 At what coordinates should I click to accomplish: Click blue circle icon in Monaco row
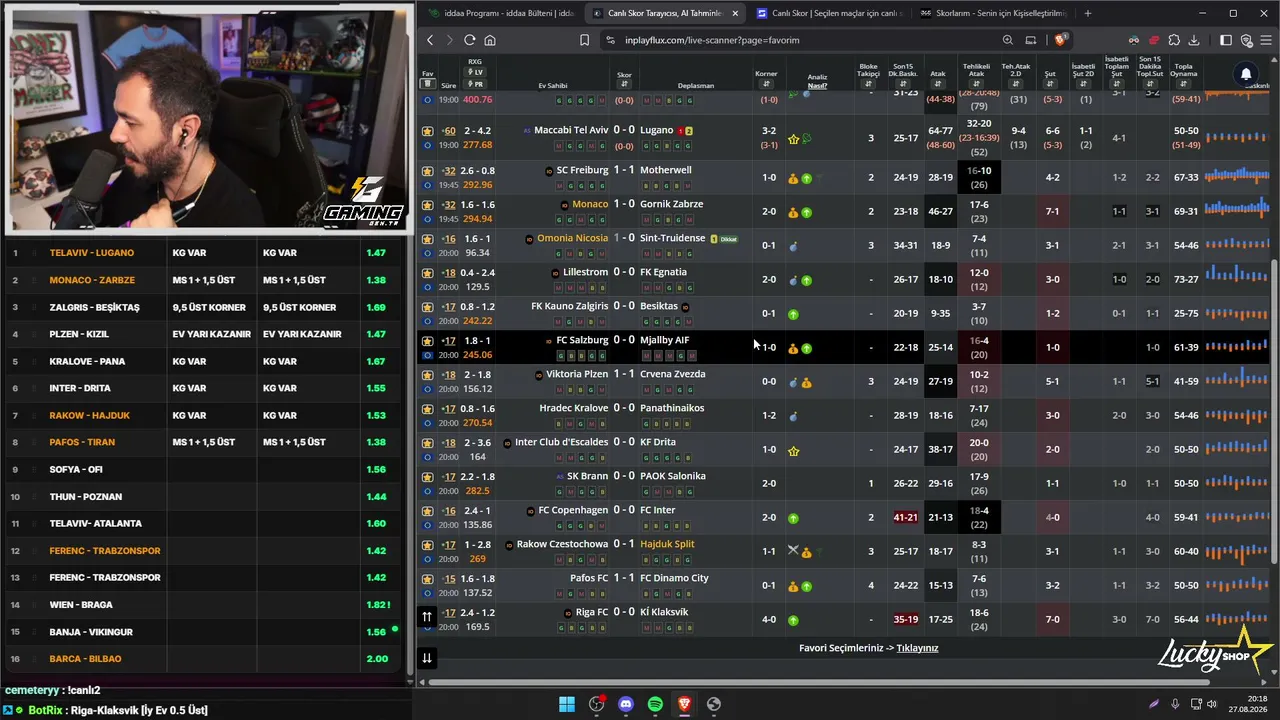tap(428, 219)
